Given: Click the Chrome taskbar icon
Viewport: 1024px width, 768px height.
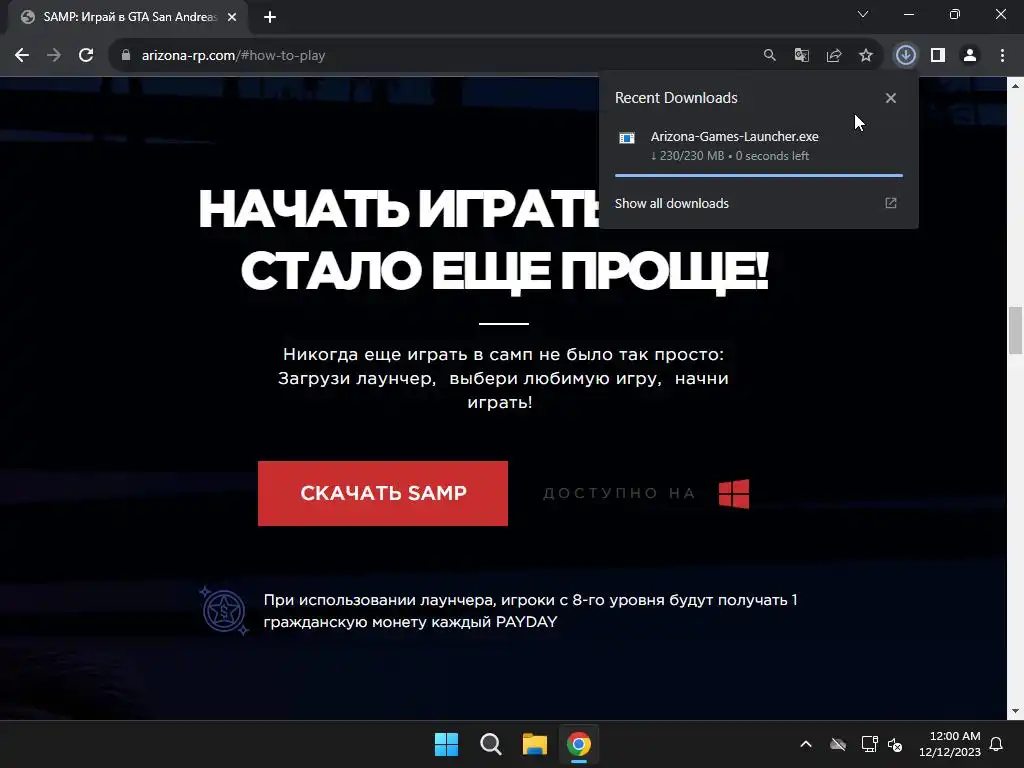Looking at the screenshot, I should tap(579, 744).
